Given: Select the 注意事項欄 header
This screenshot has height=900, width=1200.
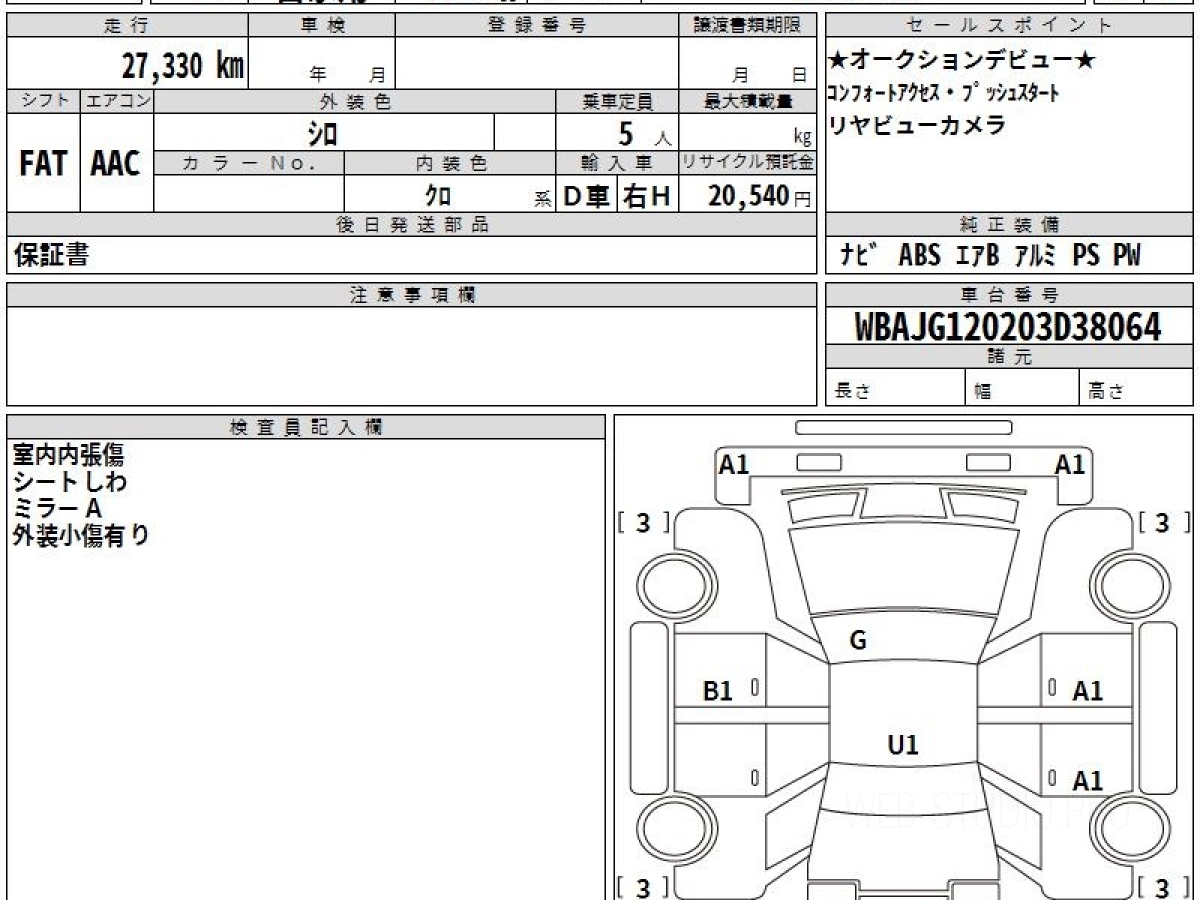Looking at the screenshot, I should coord(411,294).
